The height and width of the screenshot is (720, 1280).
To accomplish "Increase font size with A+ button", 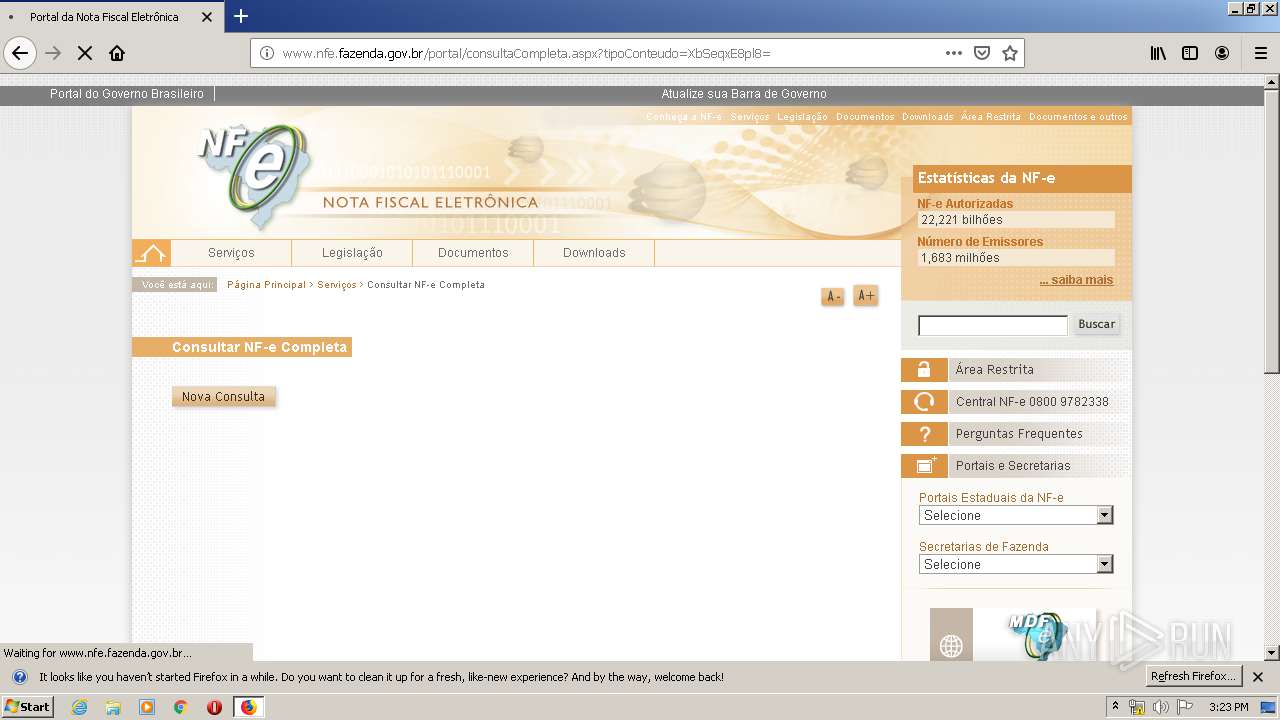I will 866,296.
